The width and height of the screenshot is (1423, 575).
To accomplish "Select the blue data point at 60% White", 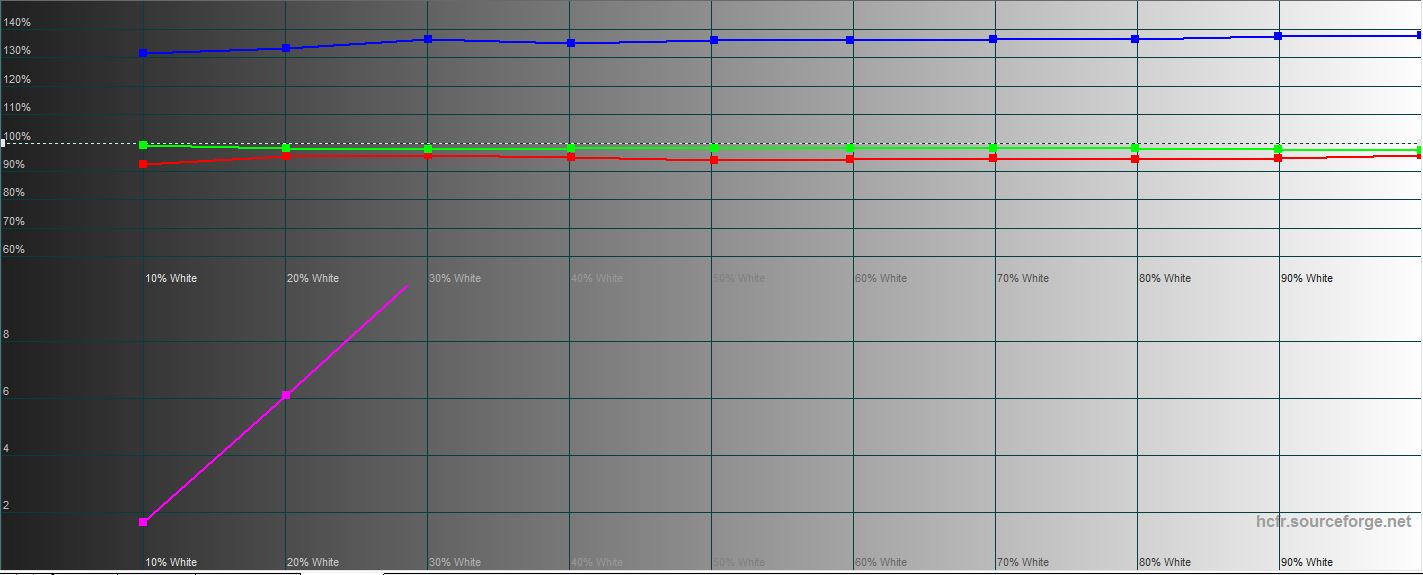I will tap(850, 40).
